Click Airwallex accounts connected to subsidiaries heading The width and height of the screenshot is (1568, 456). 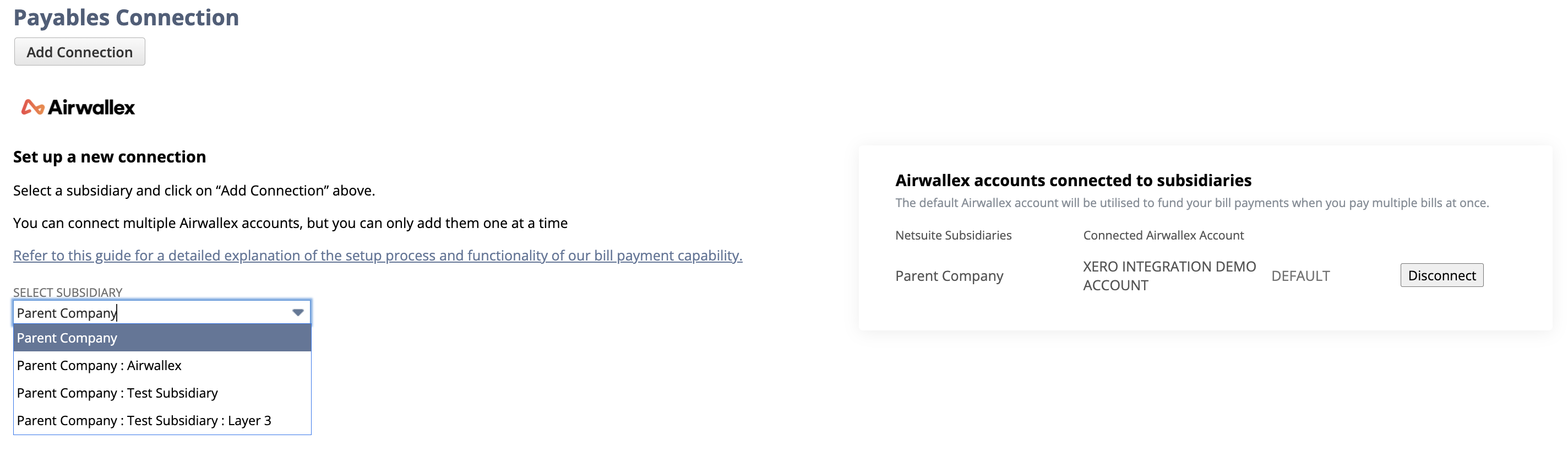tap(1073, 180)
